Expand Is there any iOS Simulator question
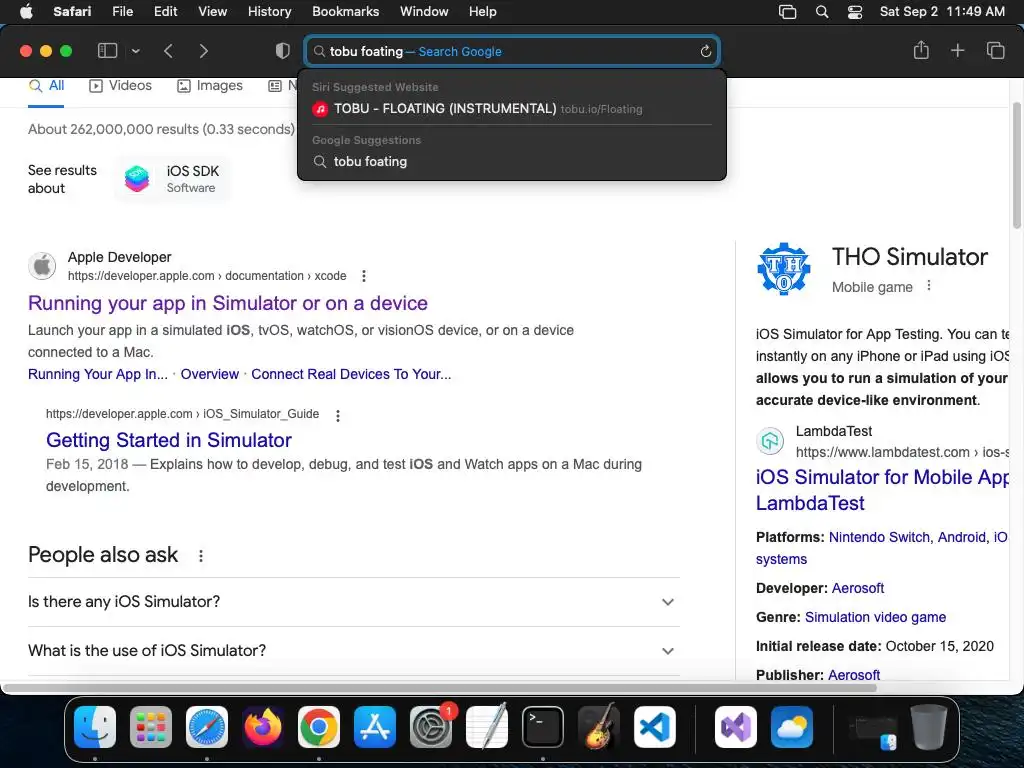1024x768 pixels. pos(354,601)
